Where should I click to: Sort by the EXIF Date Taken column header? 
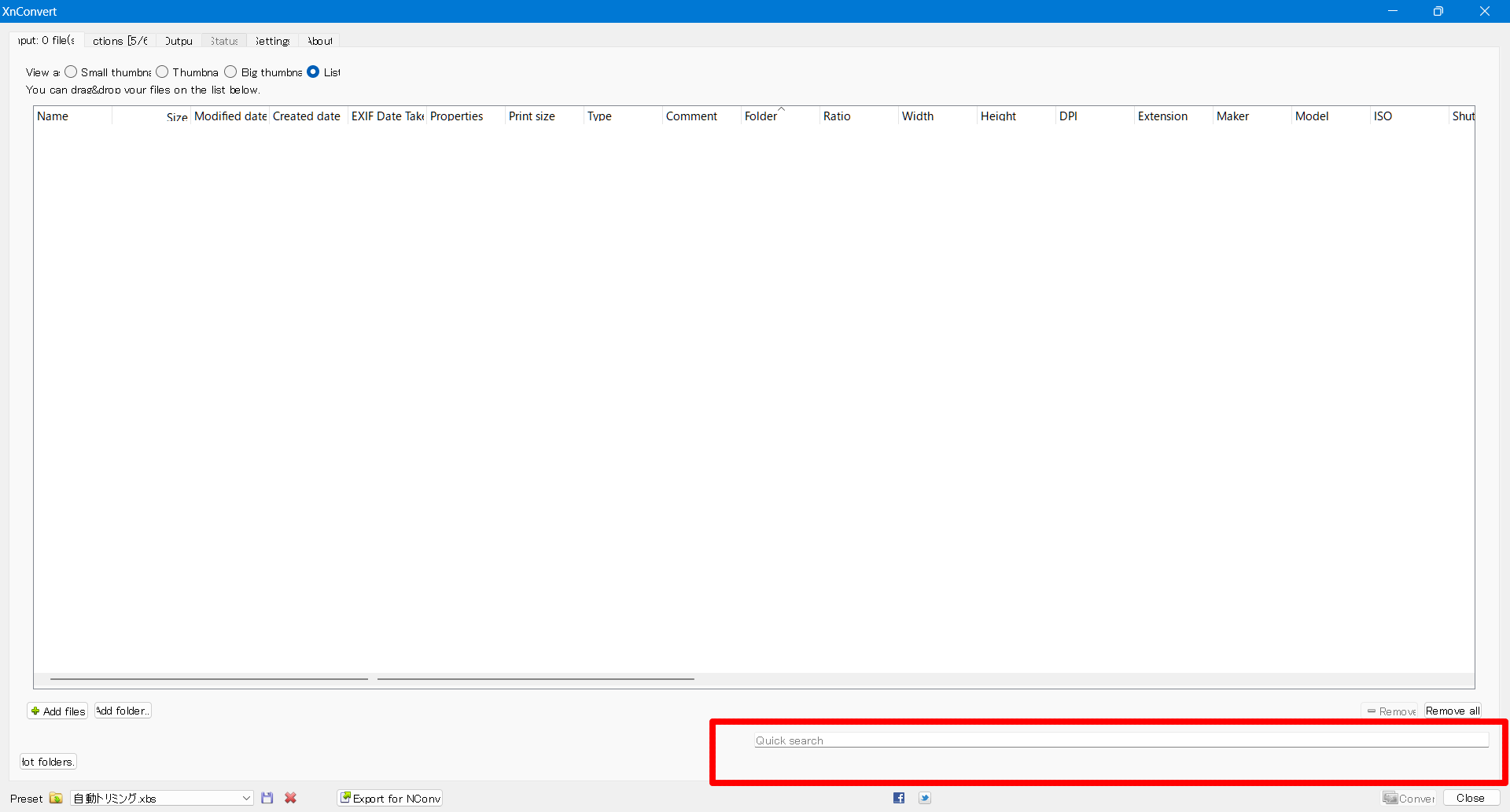388,116
